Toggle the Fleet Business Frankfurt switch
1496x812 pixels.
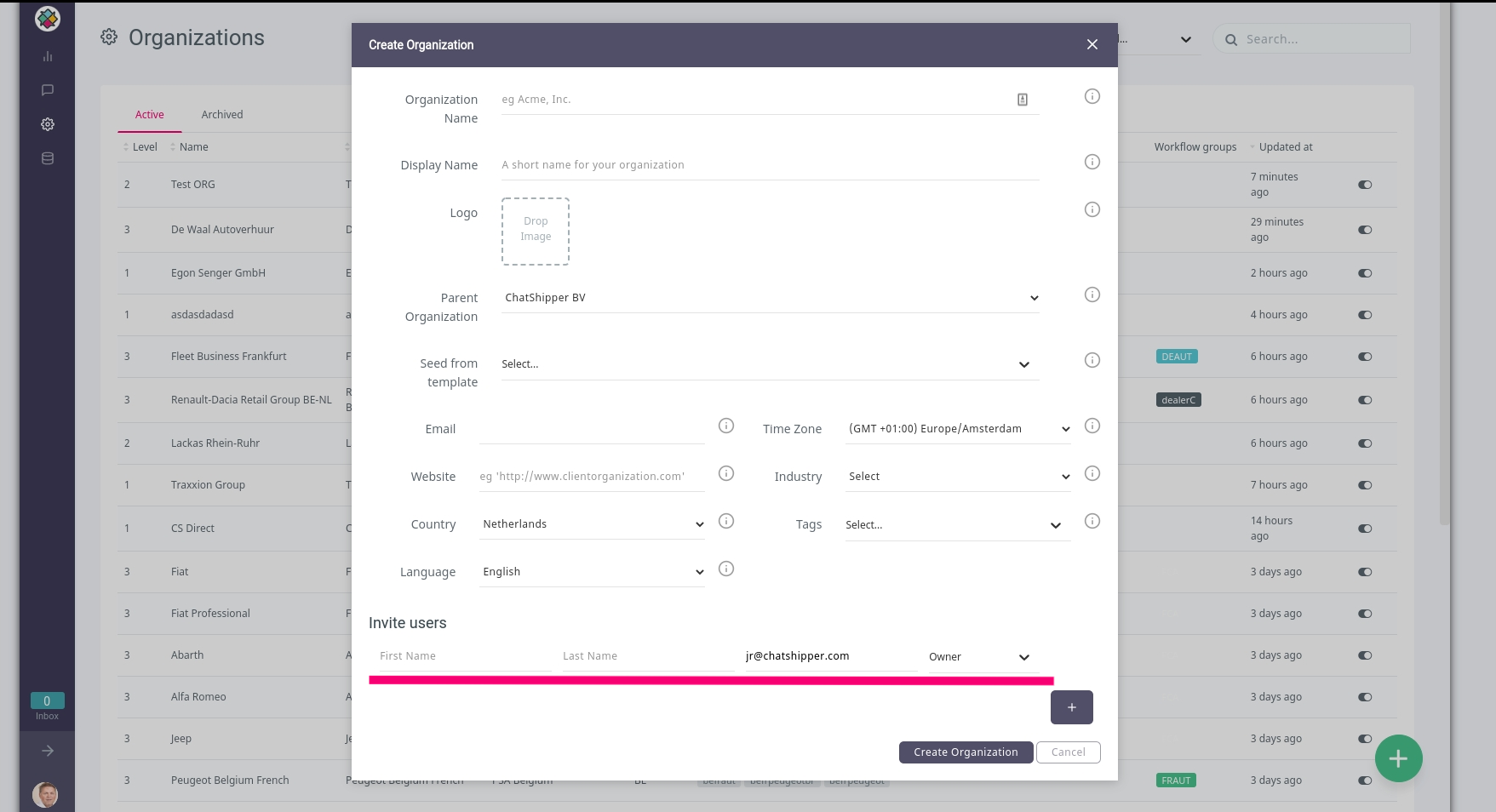coord(1365,357)
